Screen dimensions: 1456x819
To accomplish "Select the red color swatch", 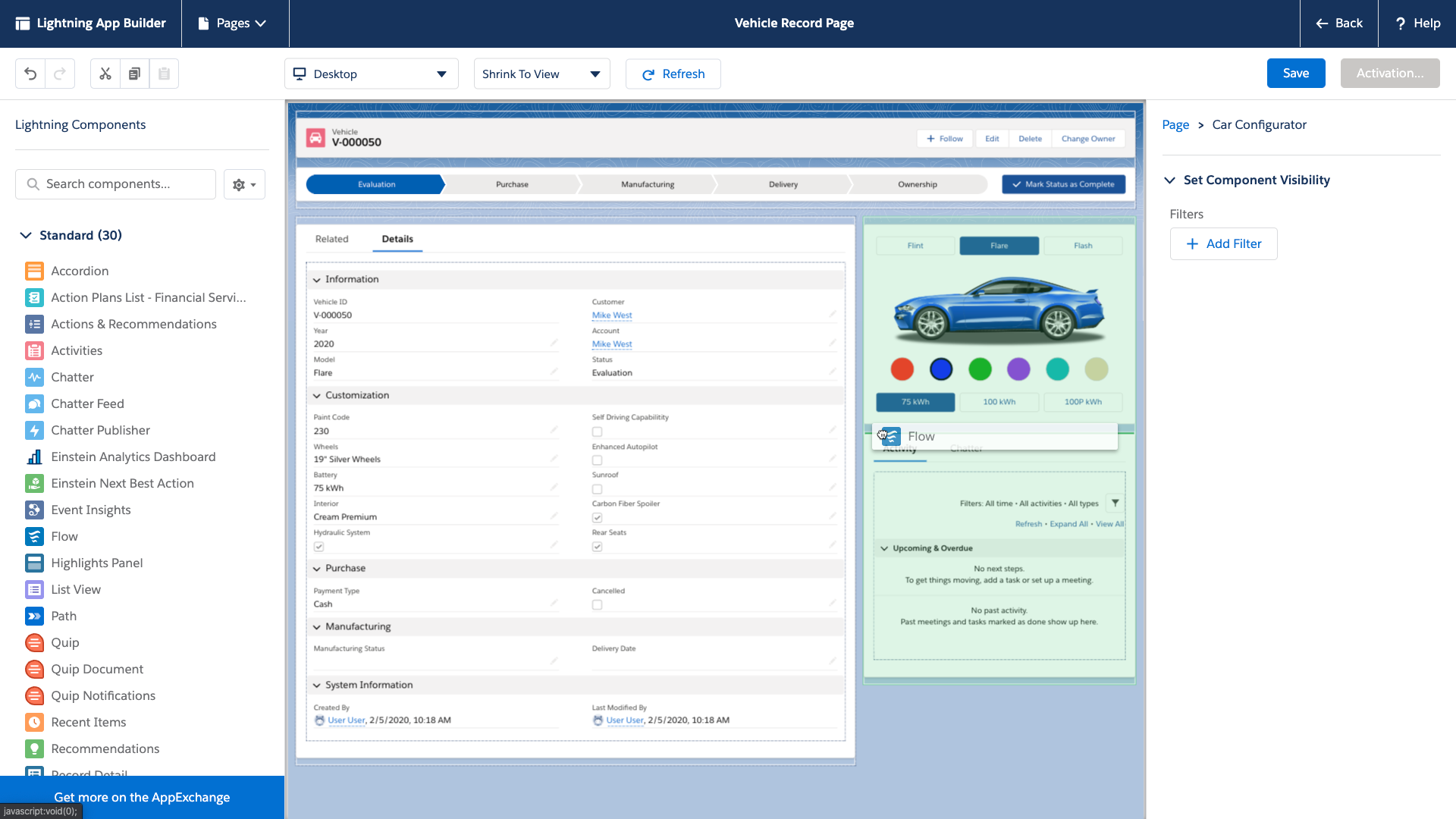I will point(902,369).
